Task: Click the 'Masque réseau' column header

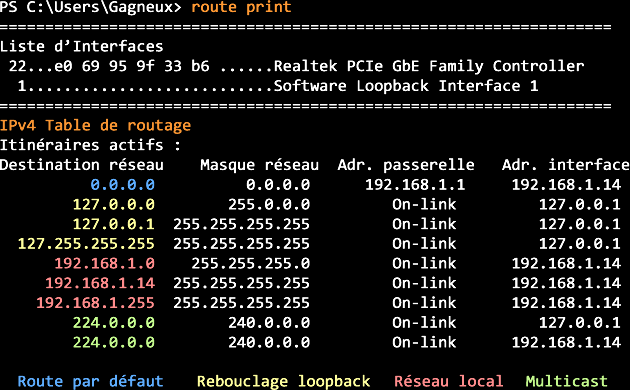Action: 260,165
